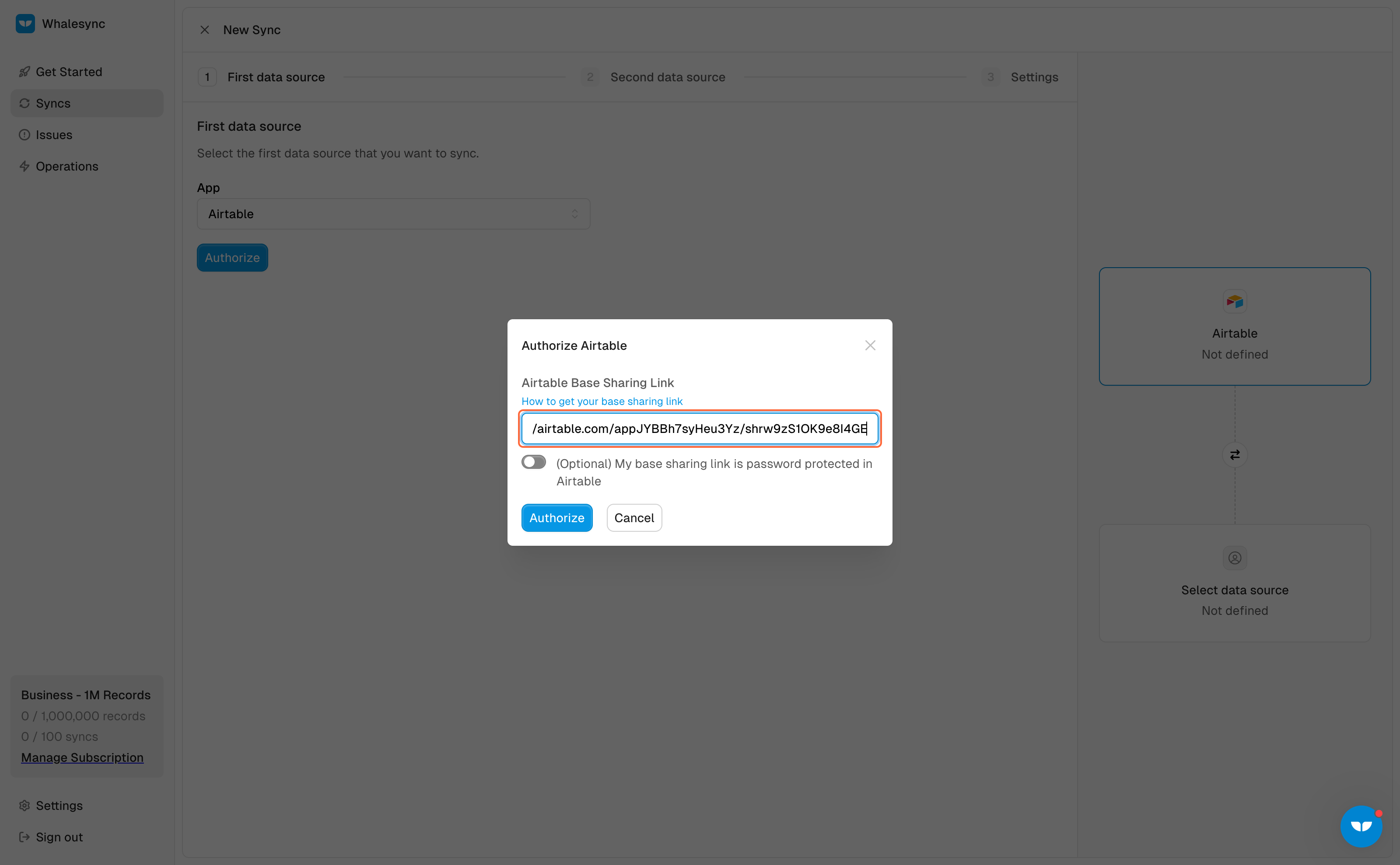Select the Airtable Not defined source card
The height and width of the screenshot is (865, 1400).
click(1235, 326)
